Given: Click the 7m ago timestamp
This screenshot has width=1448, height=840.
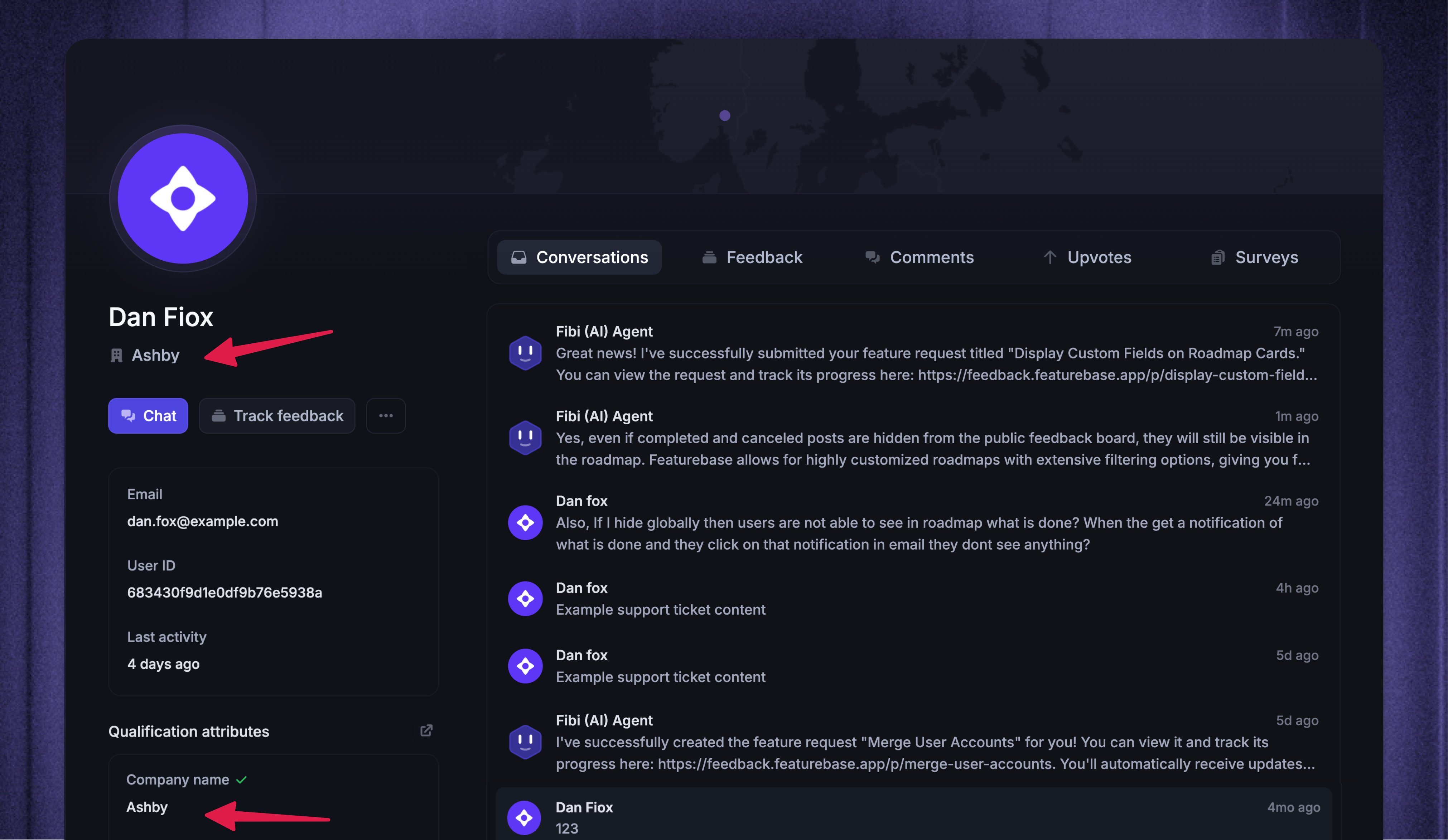Looking at the screenshot, I should tap(1296, 332).
